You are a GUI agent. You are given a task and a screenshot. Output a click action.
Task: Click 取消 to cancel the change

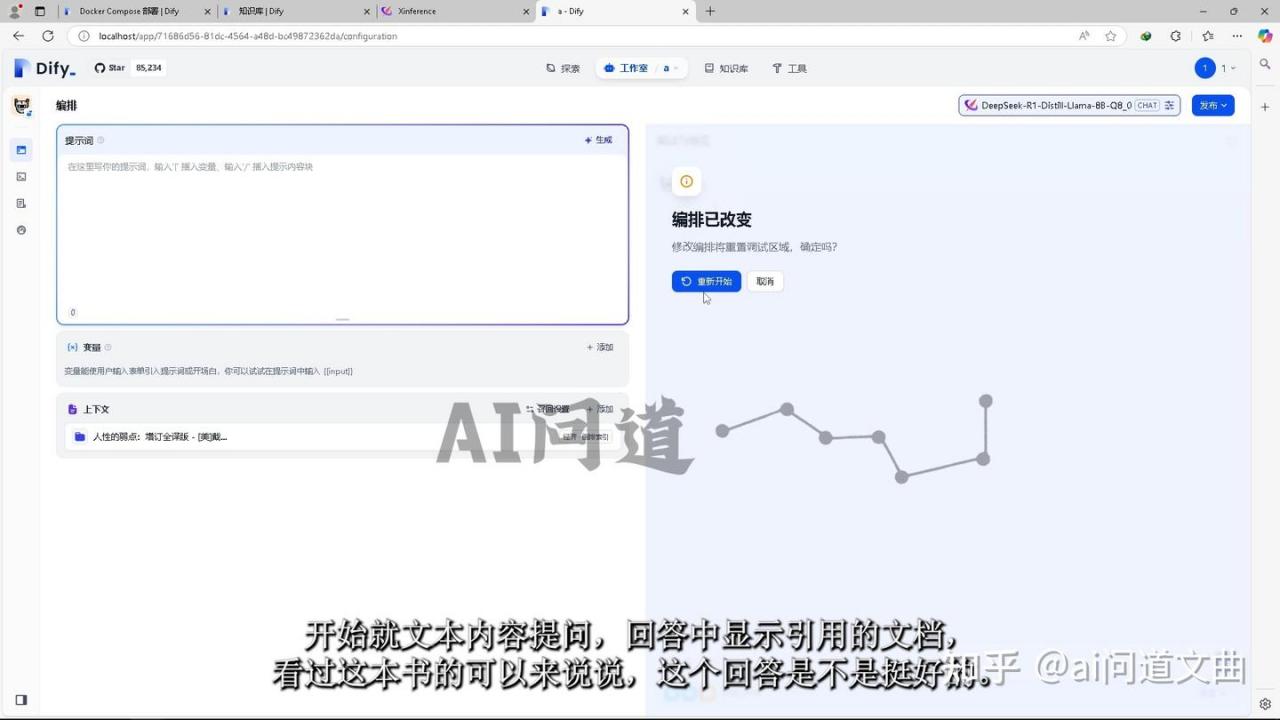click(765, 281)
